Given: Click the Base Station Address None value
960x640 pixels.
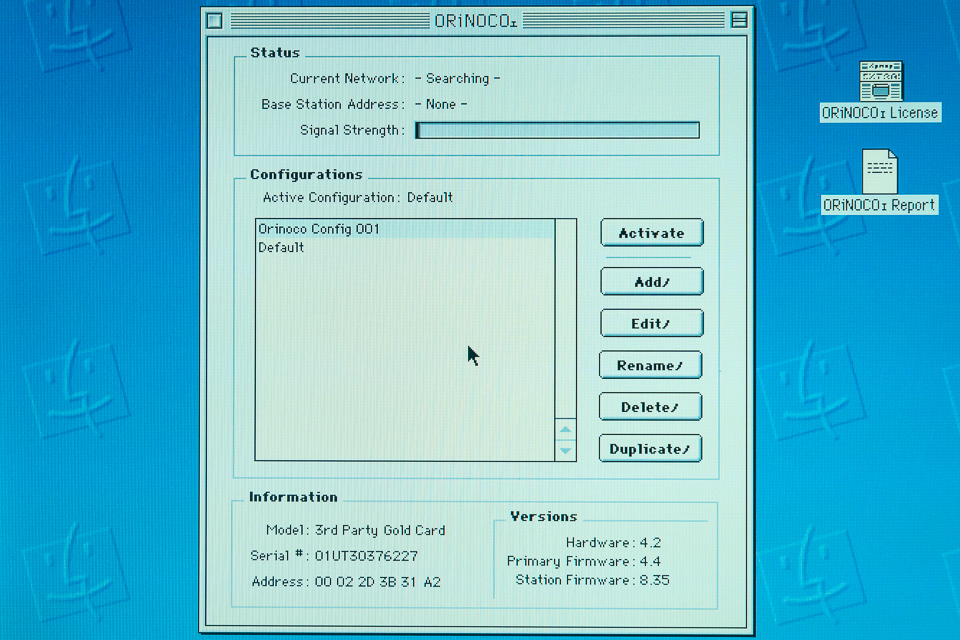Looking at the screenshot, I should [441, 104].
